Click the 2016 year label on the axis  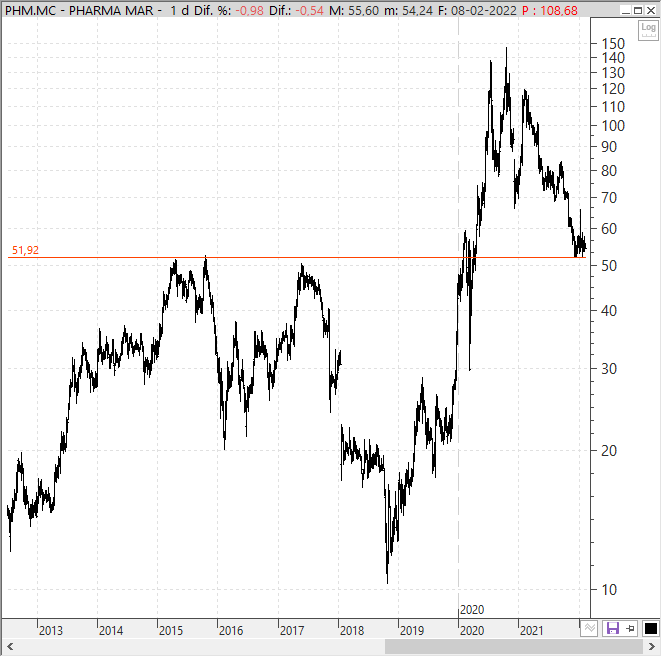[231, 631]
